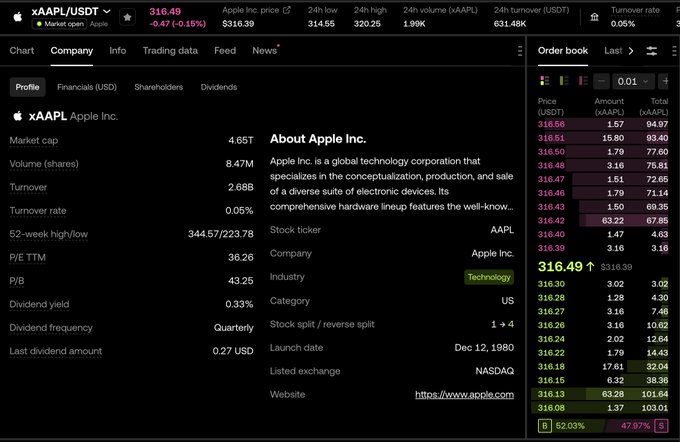Image resolution: width=680 pixels, height=442 pixels.
Task: Click the large 316.49 last price in order book
Action: [x=560, y=266]
